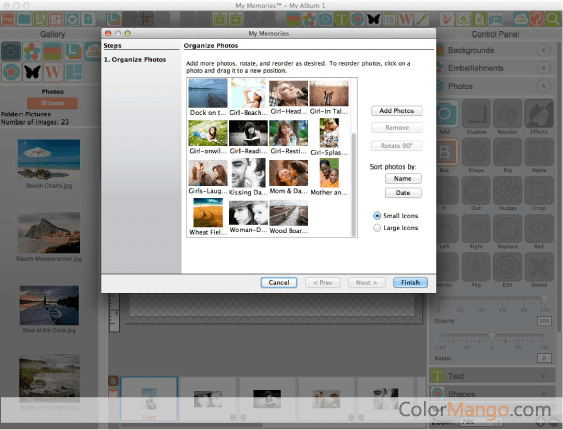Select the 'Mom & Da...' photo thumbnail
The image size is (563, 430).
(288, 173)
